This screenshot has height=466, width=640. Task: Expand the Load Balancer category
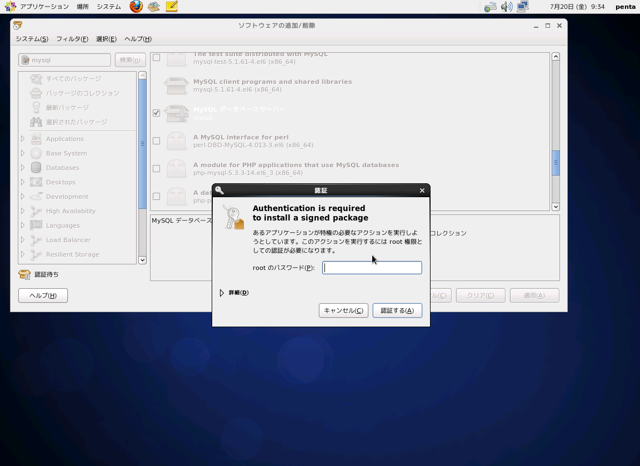click(23, 240)
